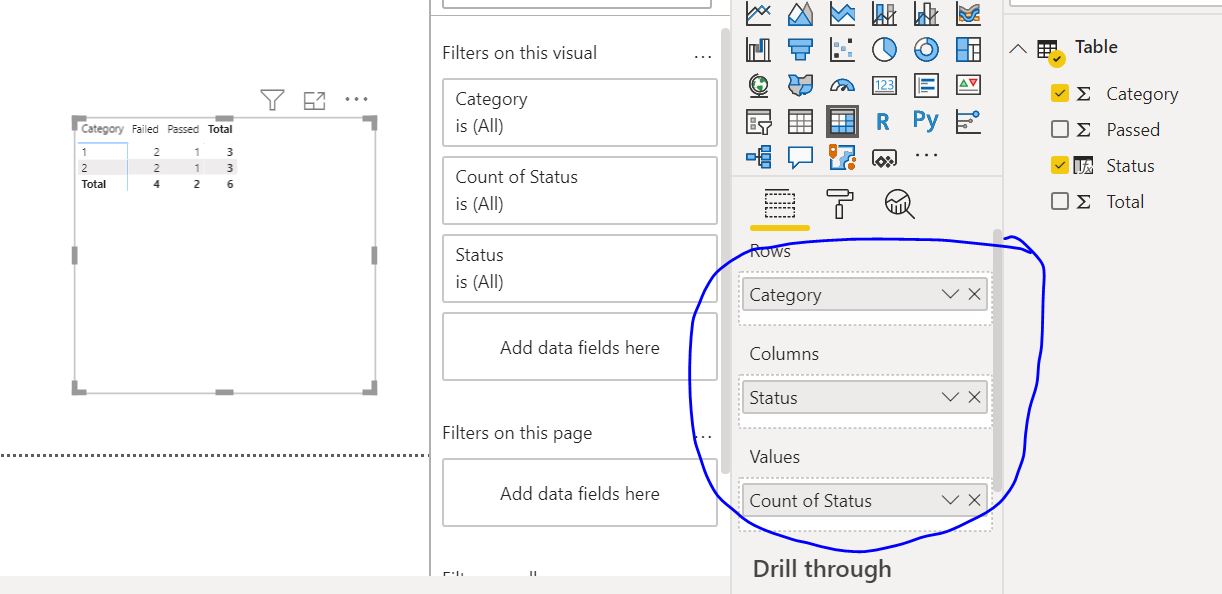Screen dimensions: 1222x594
Task: Select the matrix visual
Action: tap(842, 122)
